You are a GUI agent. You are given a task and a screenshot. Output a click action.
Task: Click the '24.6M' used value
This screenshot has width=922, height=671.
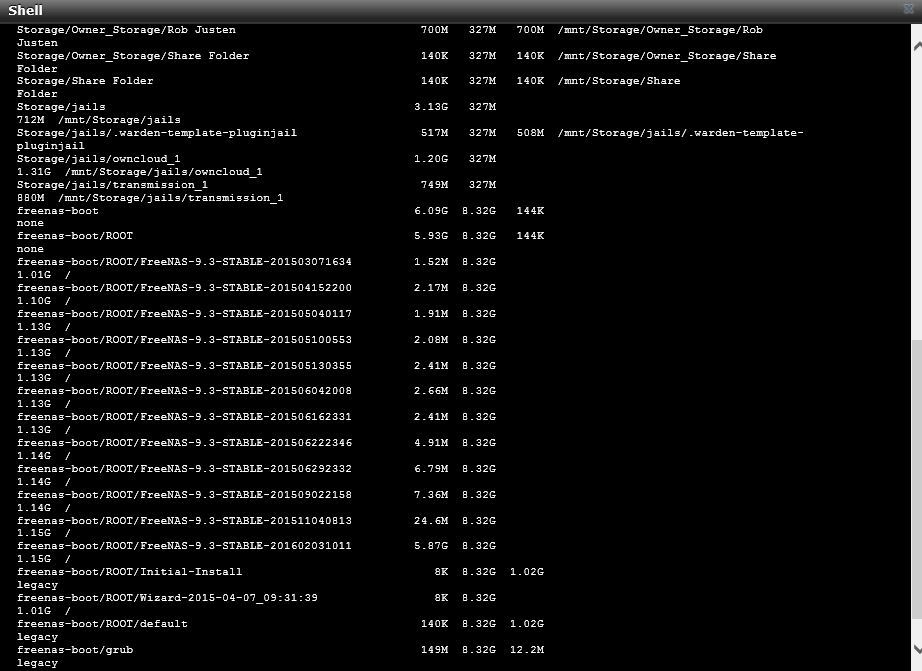[x=431, y=520]
